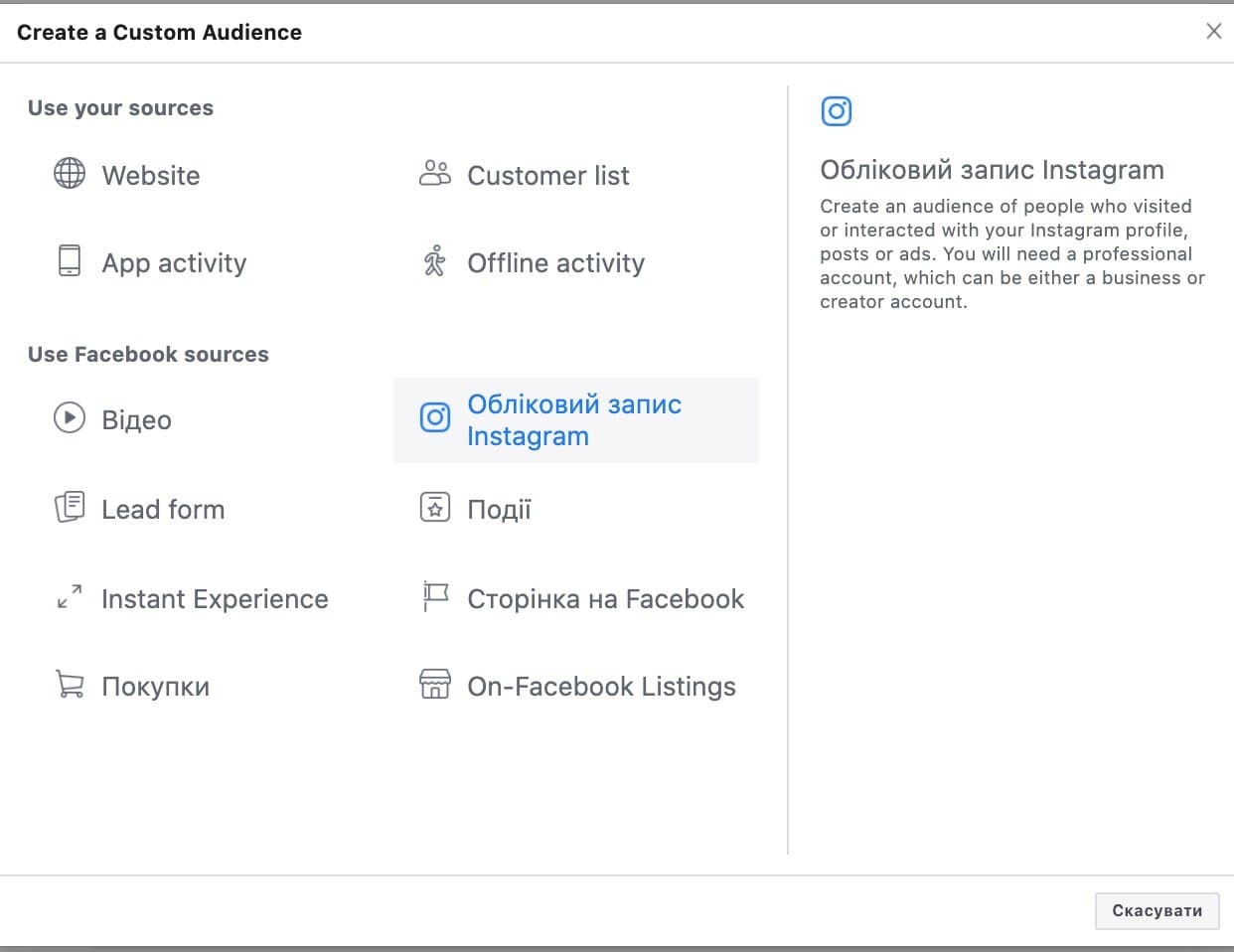
Task: Close the Create a Custom Audience dialog
Action: point(1213,31)
